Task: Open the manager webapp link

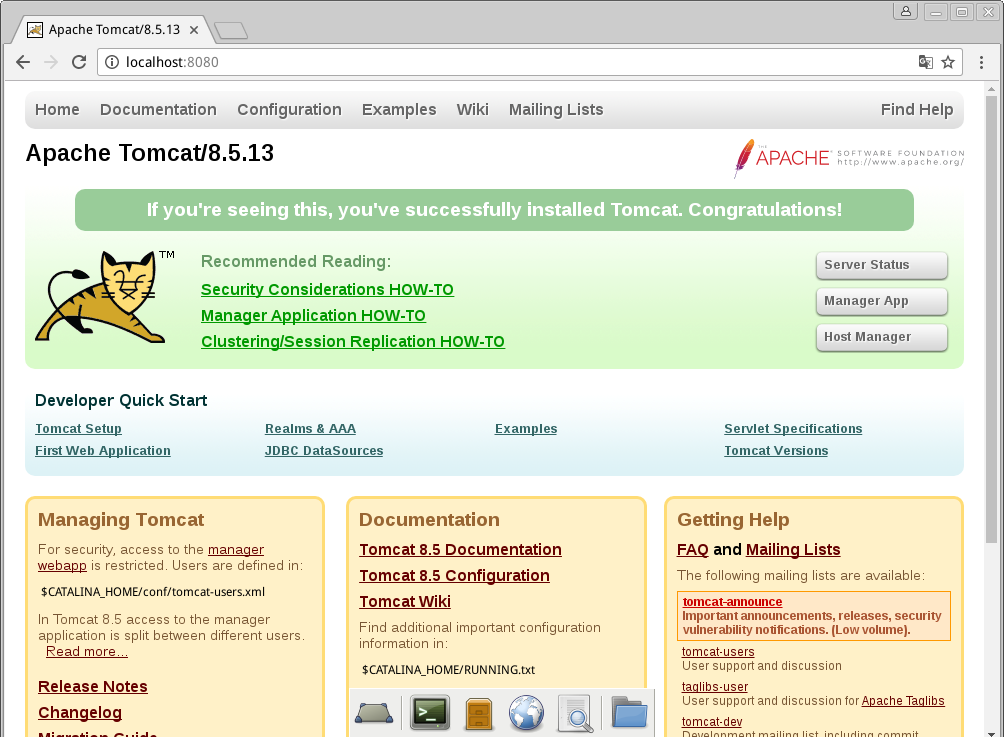Action: click(x=236, y=549)
